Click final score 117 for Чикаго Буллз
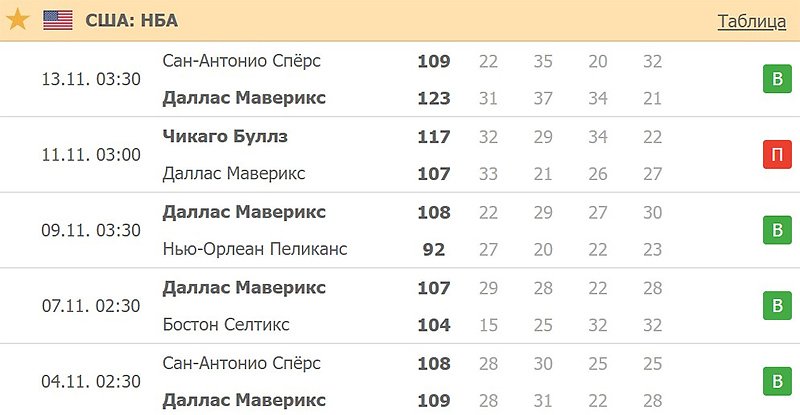This screenshot has width=800, height=415. tap(434, 137)
